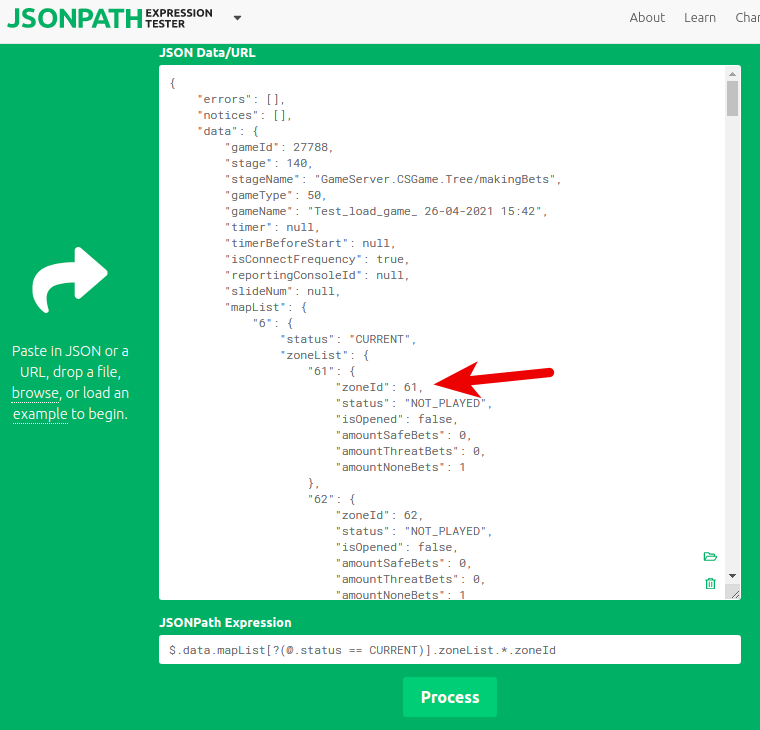This screenshot has width=760, height=730.
Task: Click the resize grip of the JSON textarea
Action: pos(735,594)
